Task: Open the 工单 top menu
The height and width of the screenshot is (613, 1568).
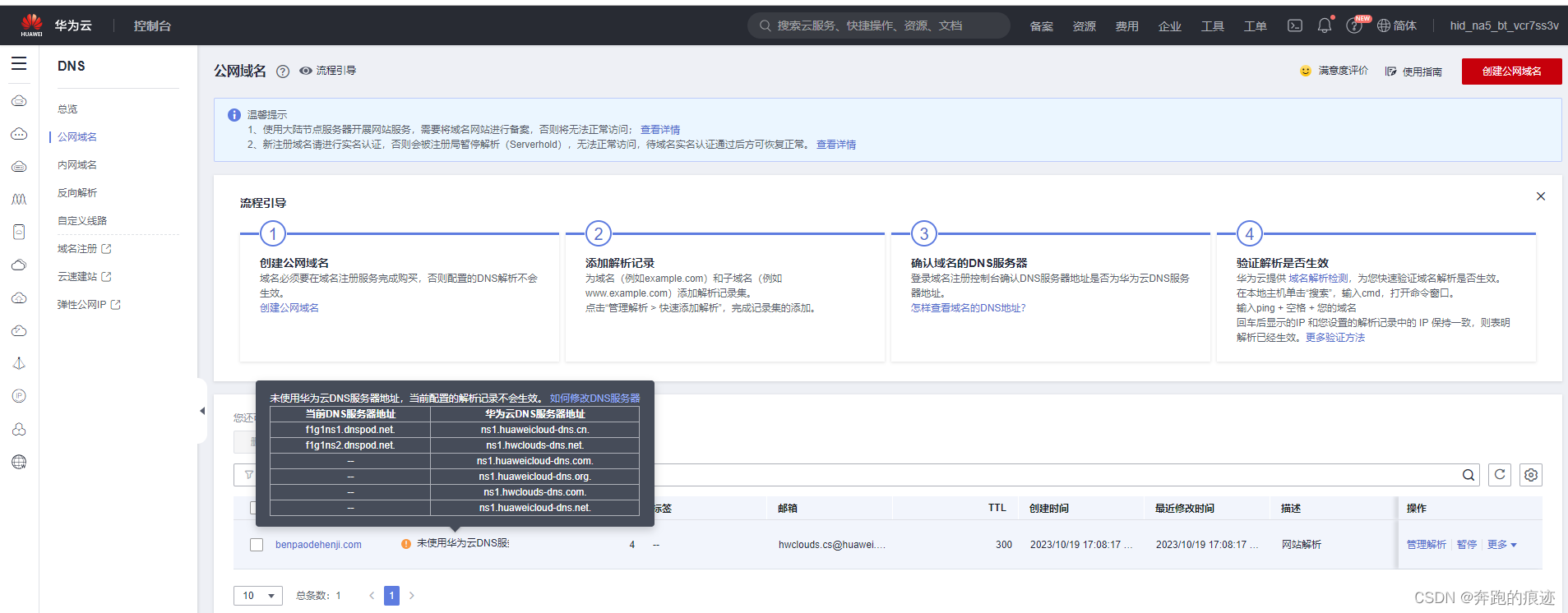Action: 1256,26
